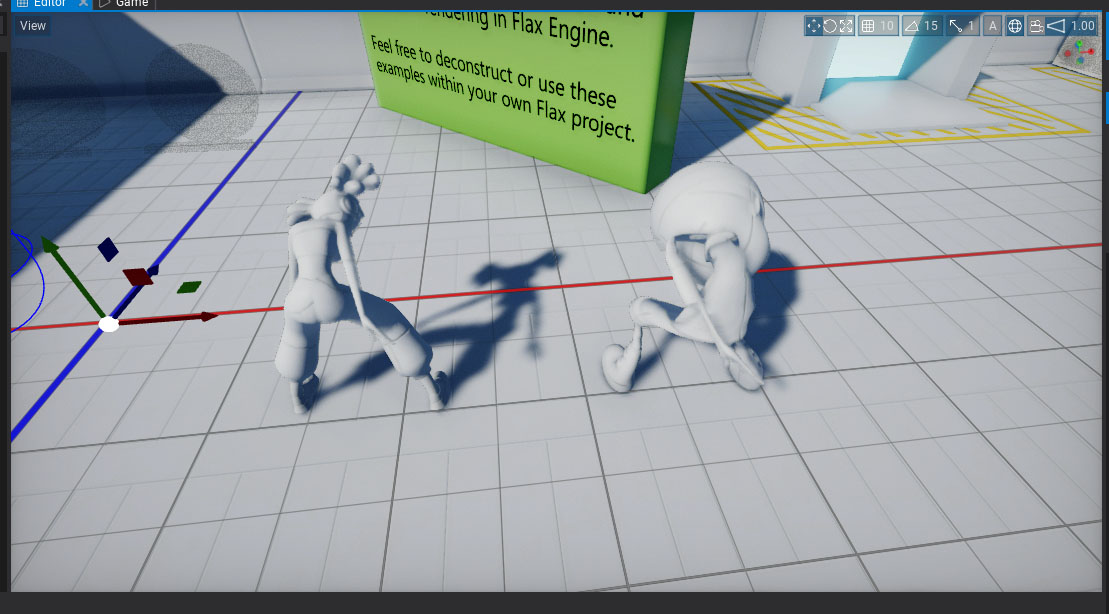Click the orientation axis gizmo

click(1081, 54)
